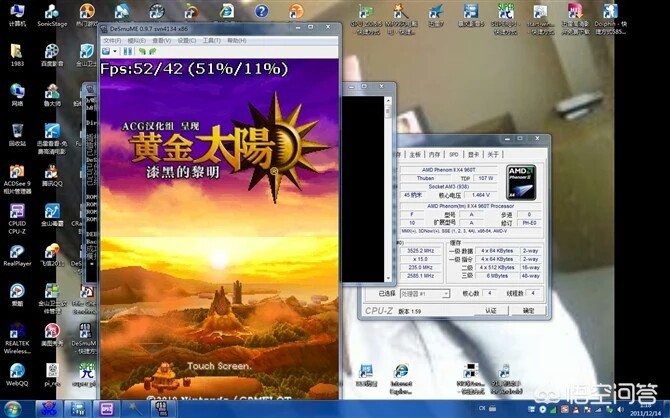The height and width of the screenshot is (418, 670).
Task: Open the 查看(V) menu in DeSmuME
Action: pos(162,40)
